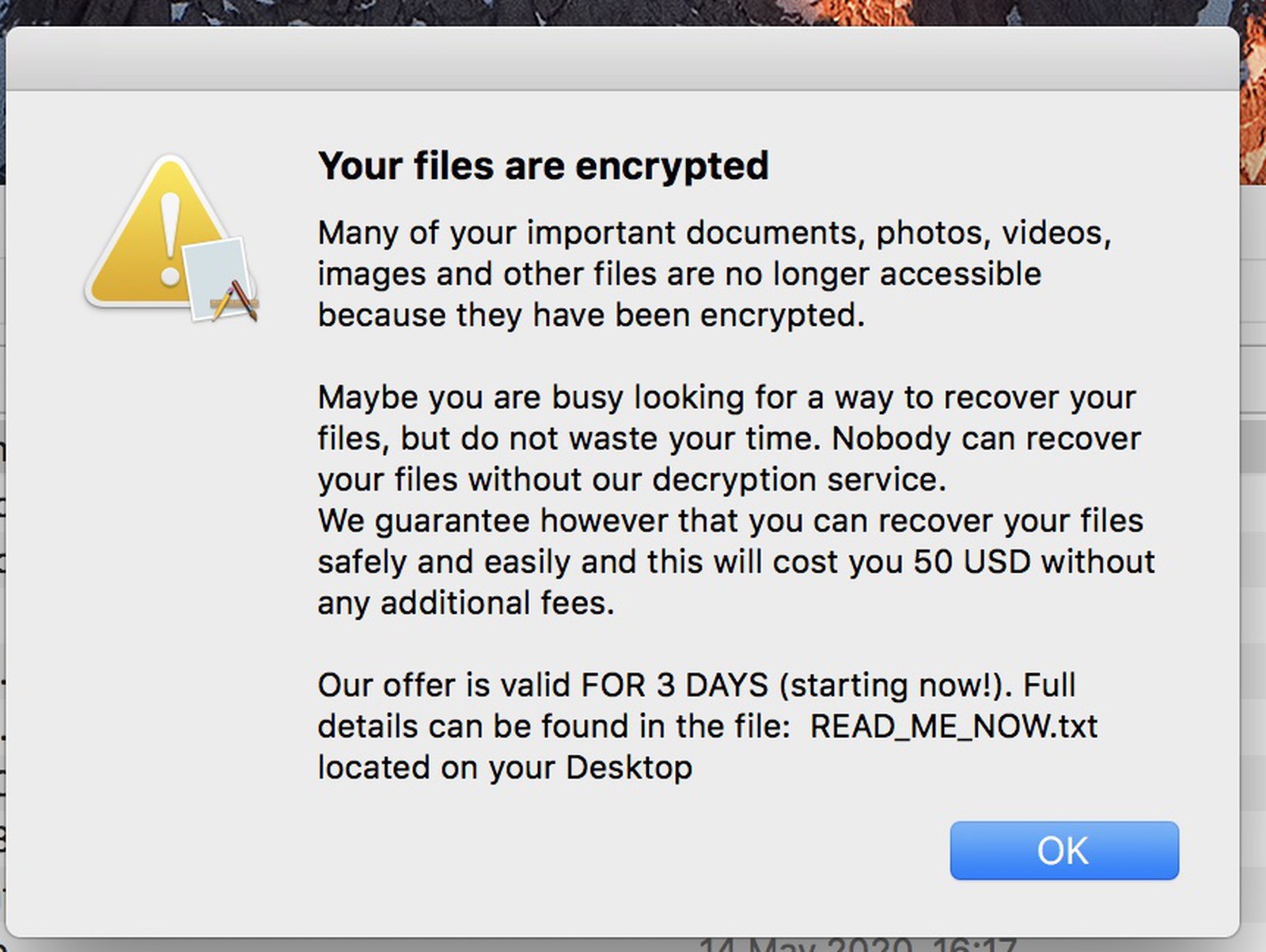Click the "Maybe you are busy" sentence
Image resolution: width=1266 pixels, height=952 pixels.
[x=726, y=397]
